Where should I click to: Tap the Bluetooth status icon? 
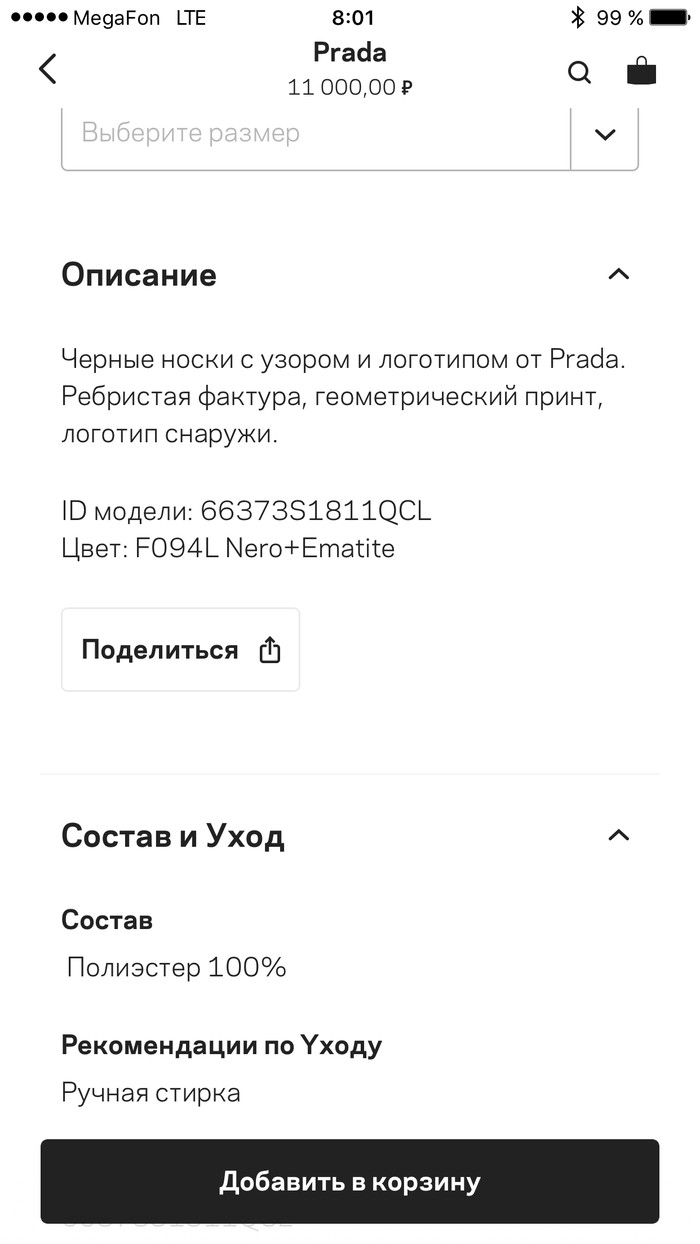(577, 17)
